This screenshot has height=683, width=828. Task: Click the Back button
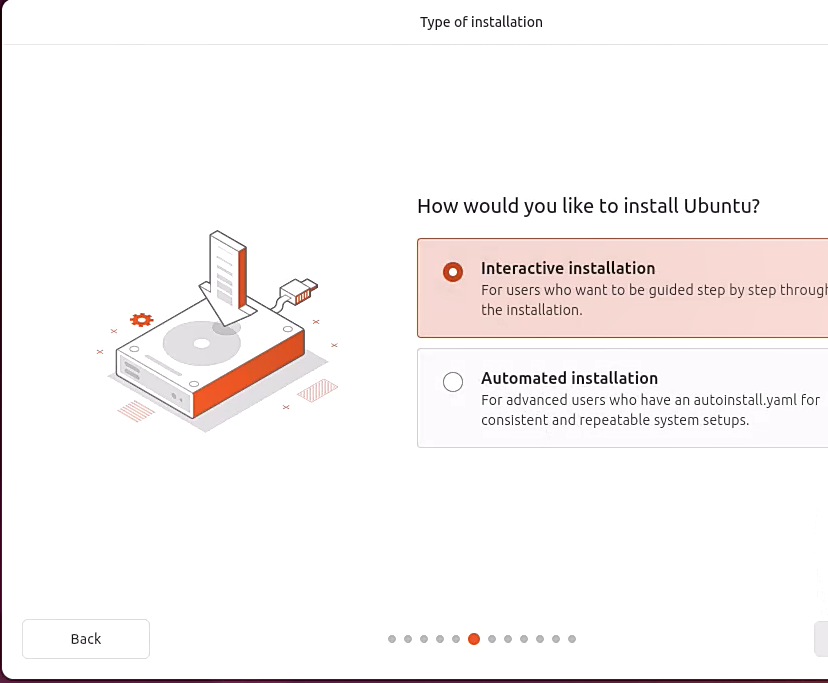[85, 638]
